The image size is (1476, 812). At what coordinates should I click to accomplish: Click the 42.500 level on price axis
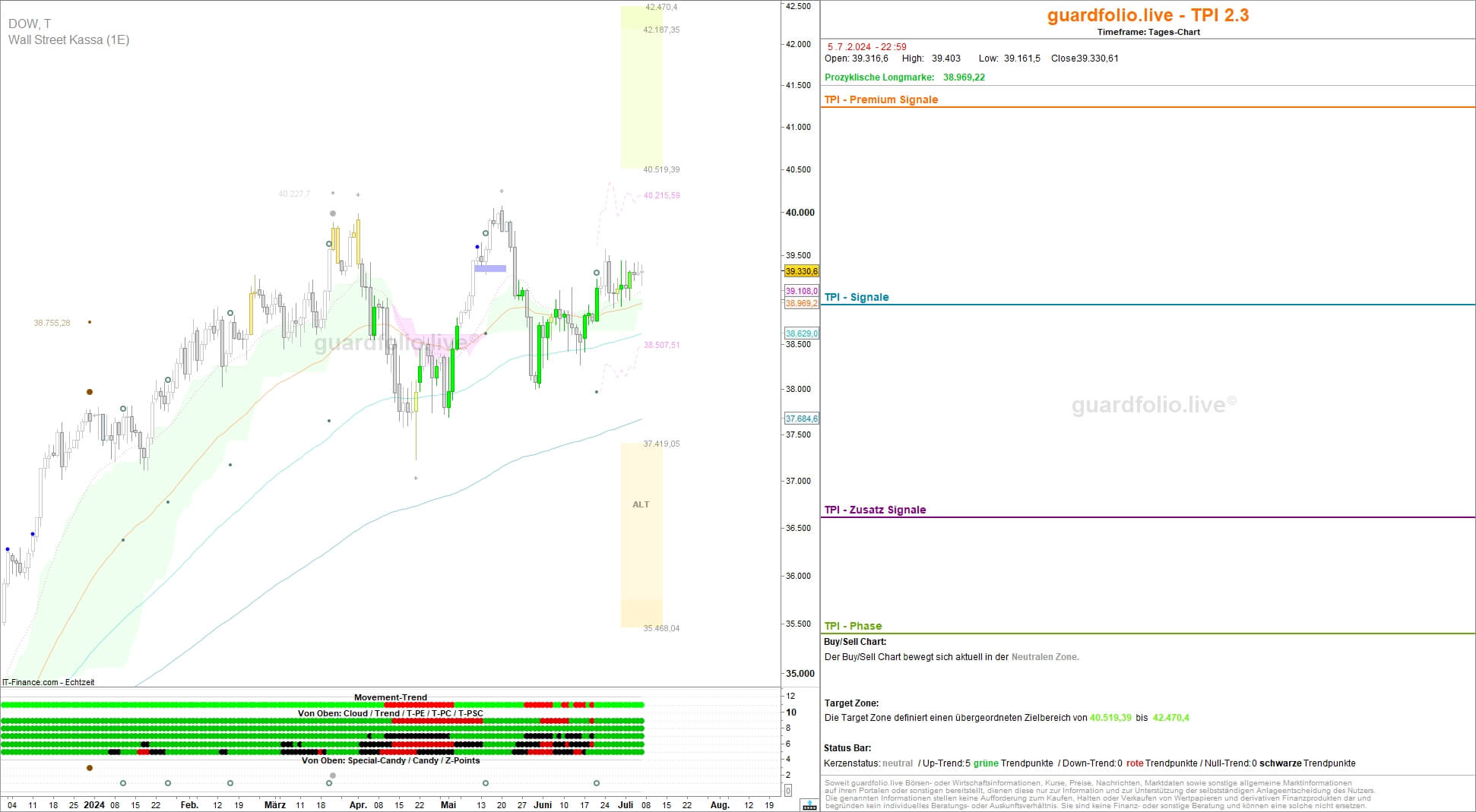798,6
